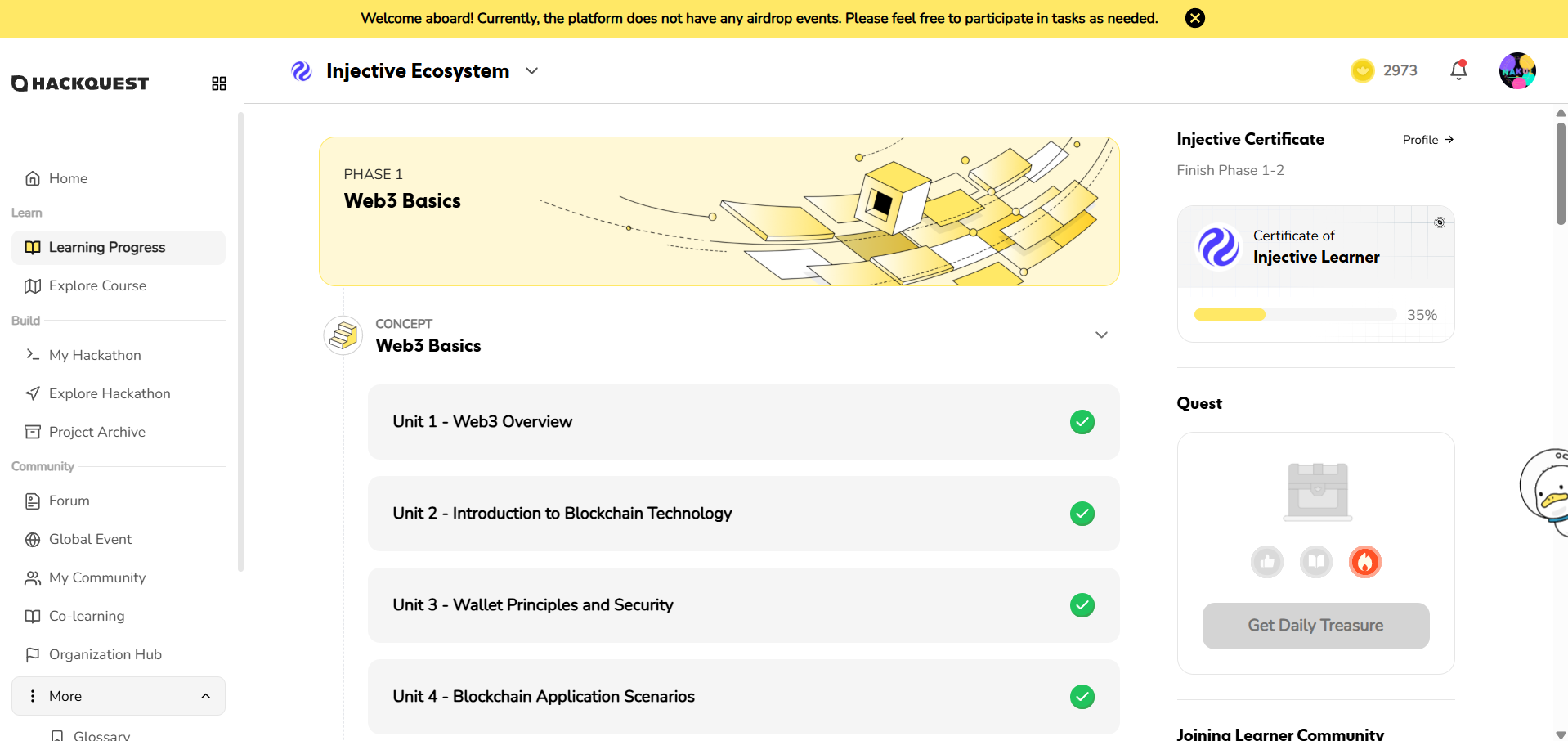The image size is (1568, 741).
Task: Click the gold coin balance icon
Action: [1363, 70]
